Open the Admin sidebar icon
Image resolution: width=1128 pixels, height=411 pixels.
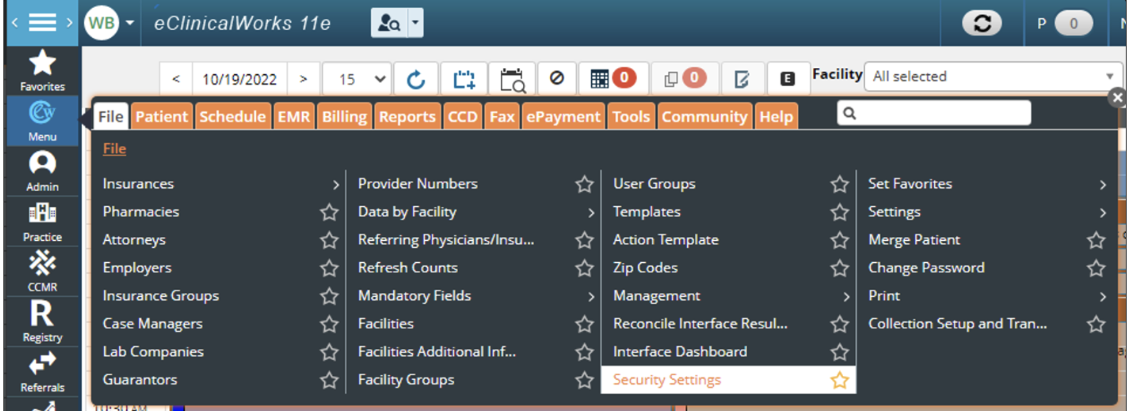pos(42,171)
